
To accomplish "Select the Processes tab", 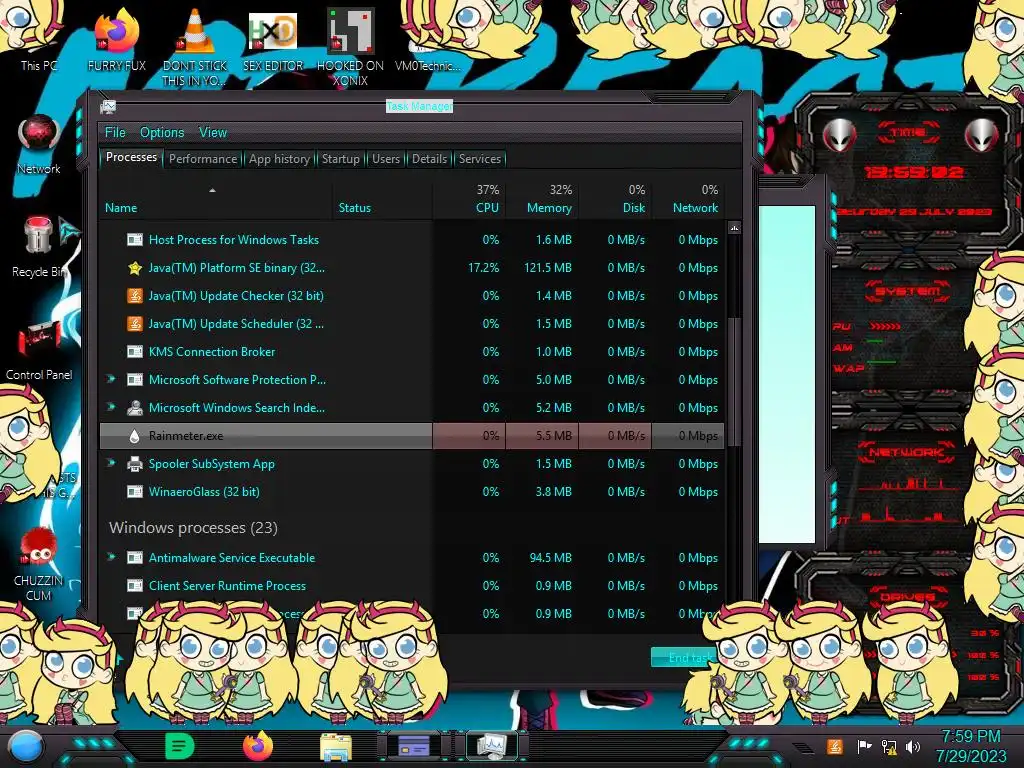I will click(x=131, y=157).
